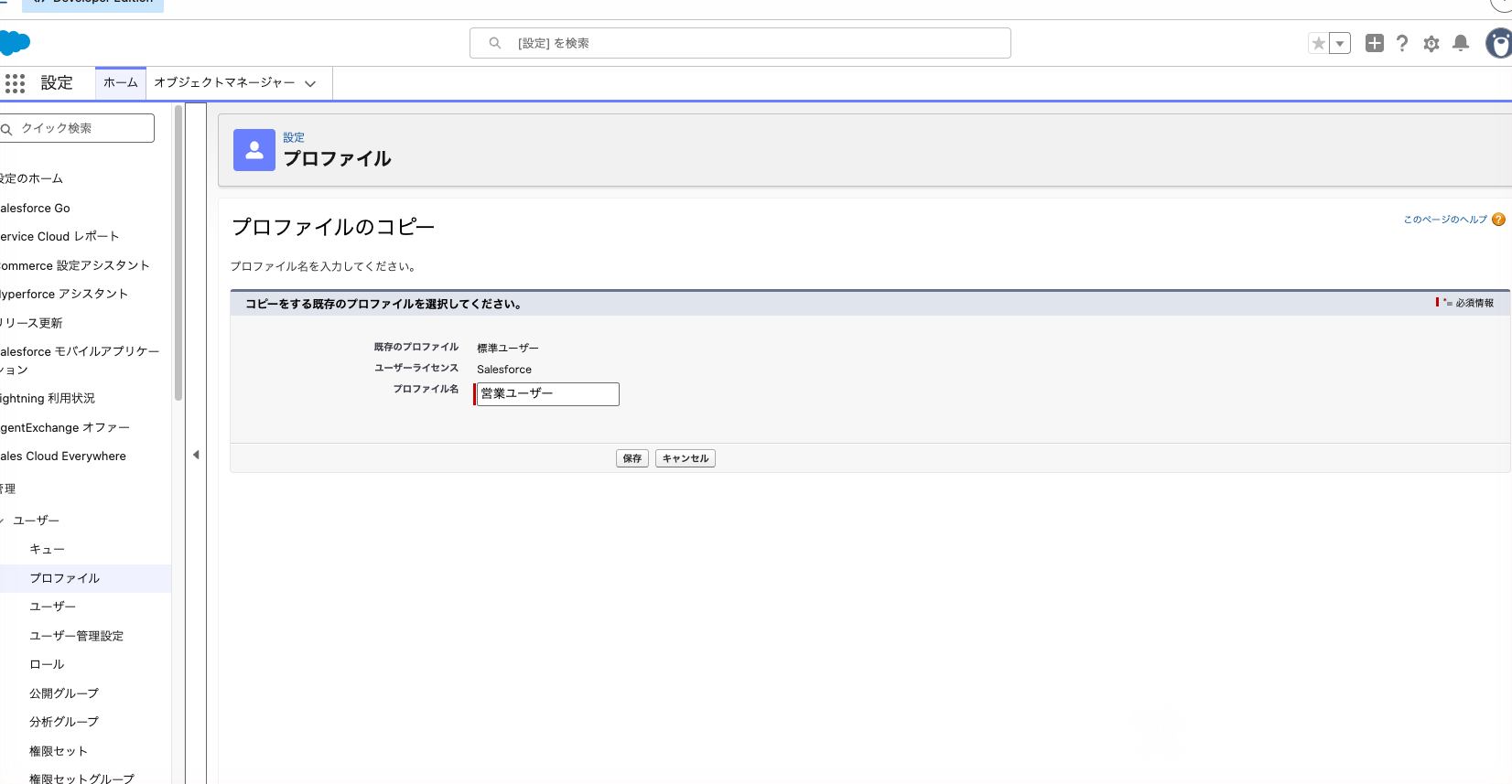Open the App Launcher grid icon
Screen dimensions: 1512x784
pos(15,83)
